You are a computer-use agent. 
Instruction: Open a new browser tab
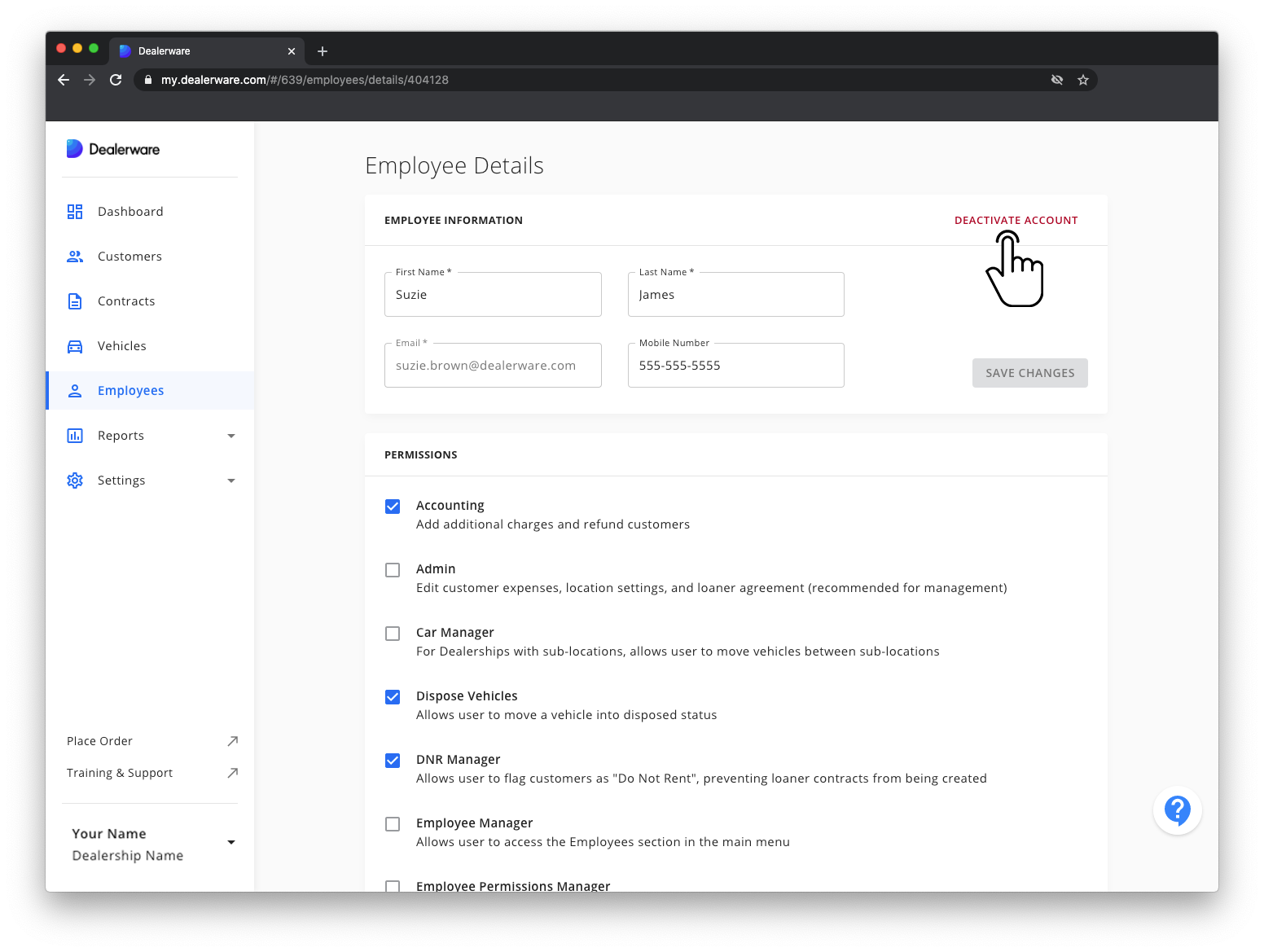click(x=322, y=50)
